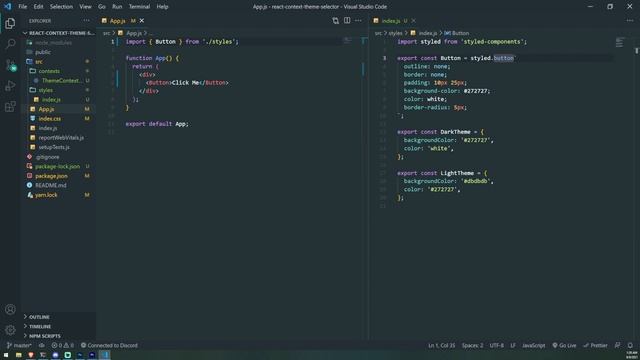Viewport: 640px width, 360px height.
Task: Collapse the contexts folder
Action: (x=49, y=71)
